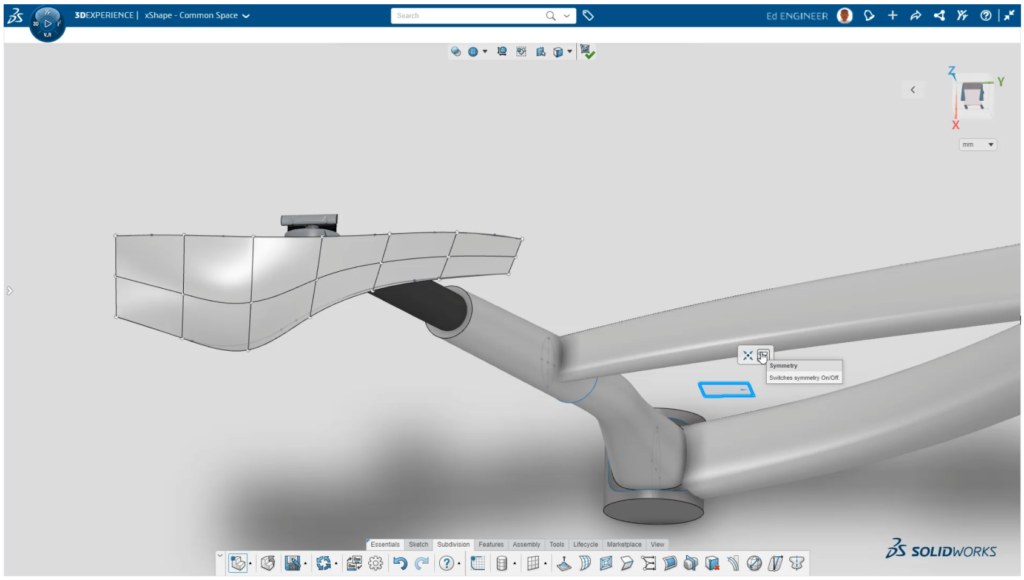Open the Settings gear in bottom toolbar
This screenshot has height=580, width=1024.
click(x=376, y=563)
